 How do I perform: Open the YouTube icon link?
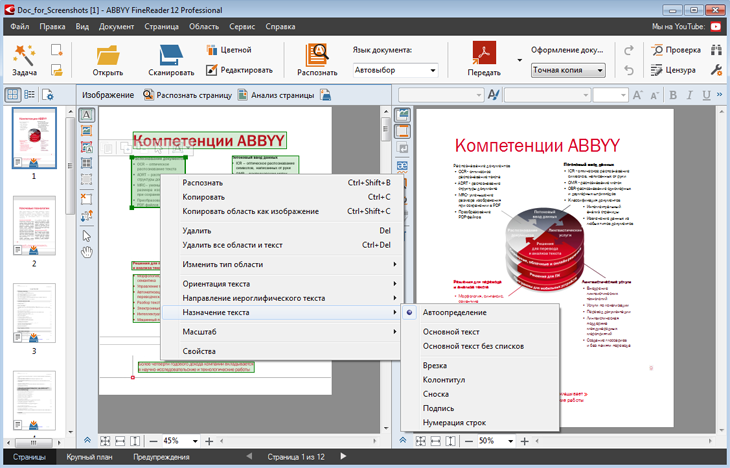click(x=716, y=27)
